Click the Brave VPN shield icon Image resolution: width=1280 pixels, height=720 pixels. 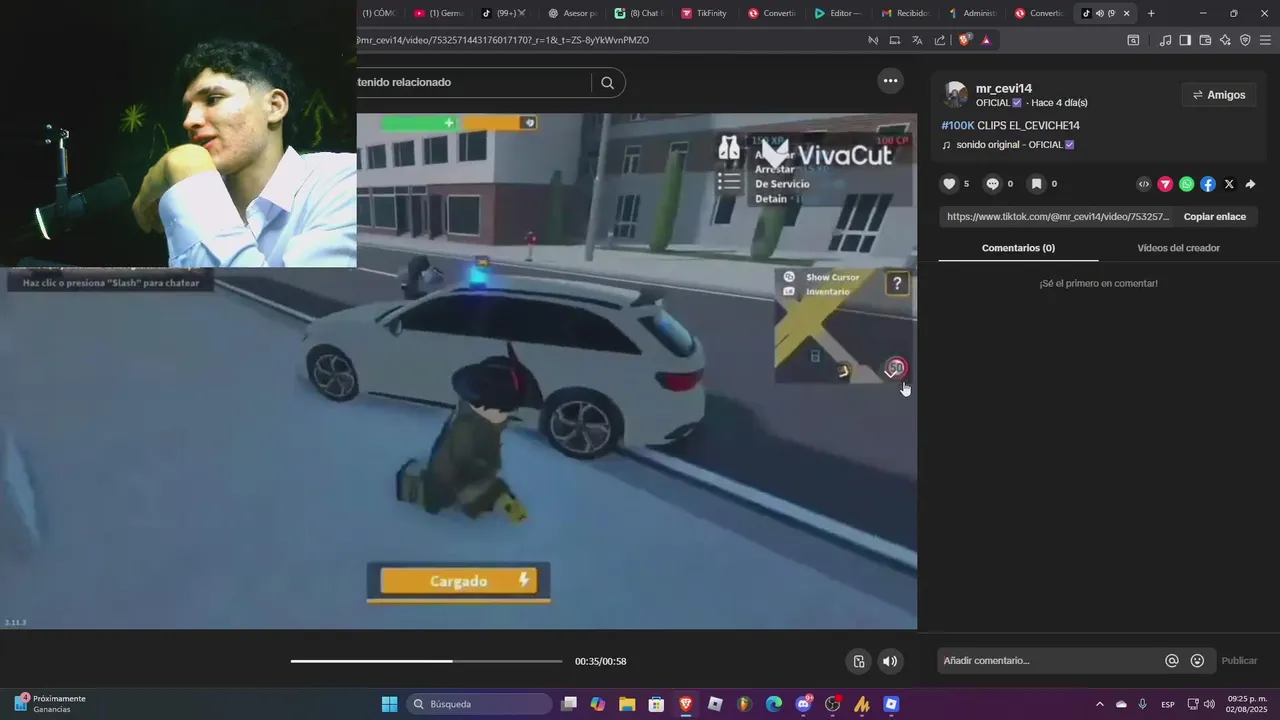pos(1245,40)
